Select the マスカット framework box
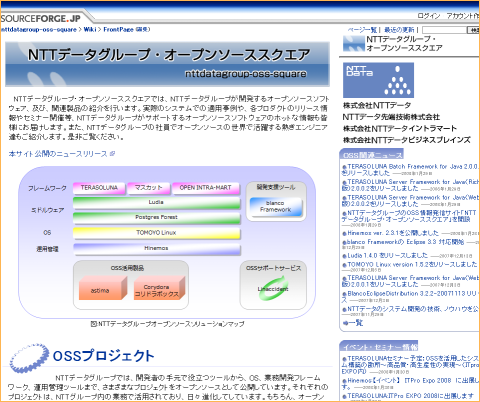Image resolution: width=480 pixels, height=402 pixels. pos(148,188)
